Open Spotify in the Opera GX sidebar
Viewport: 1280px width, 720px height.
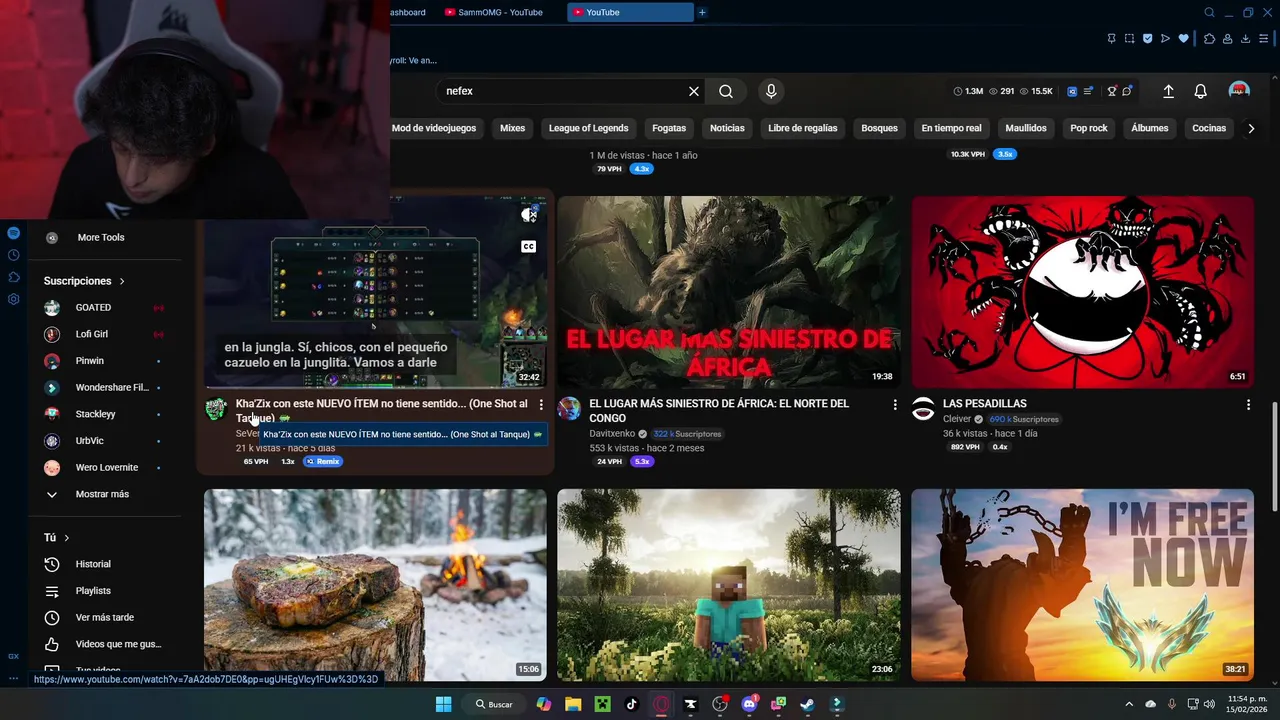point(13,232)
